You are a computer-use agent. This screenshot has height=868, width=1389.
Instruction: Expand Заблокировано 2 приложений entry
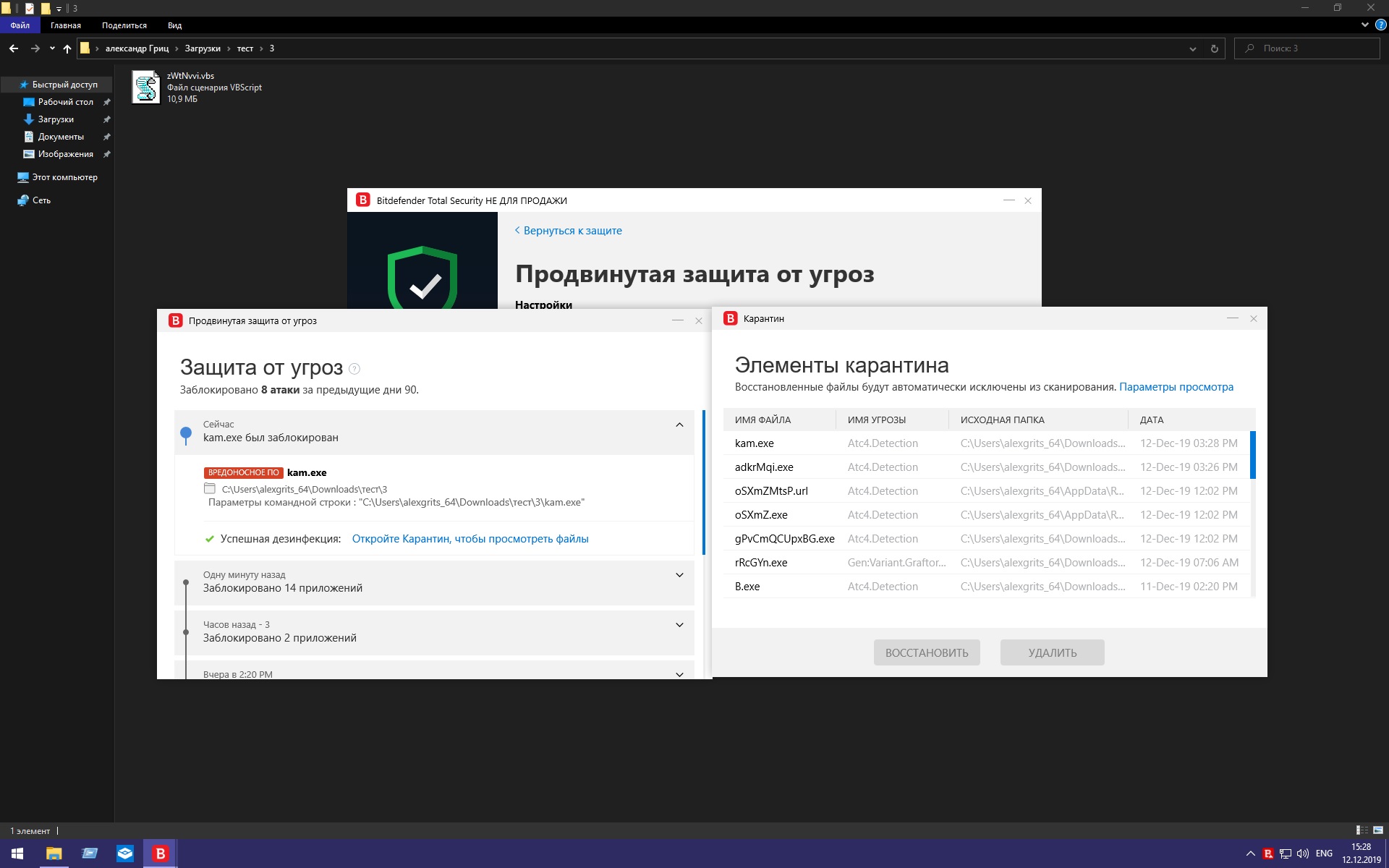[x=679, y=625]
